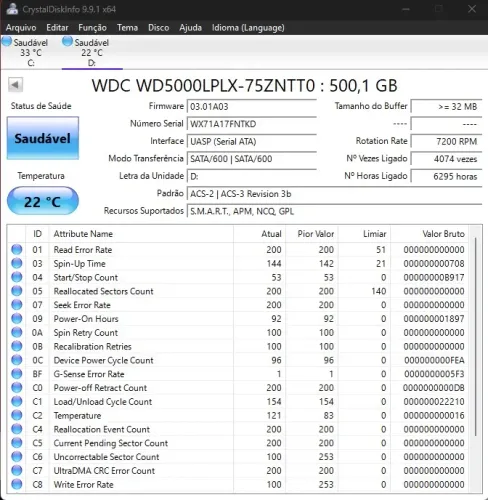Open the Arquivo menu
This screenshot has width=488, height=500.
[x=21, y=28]
